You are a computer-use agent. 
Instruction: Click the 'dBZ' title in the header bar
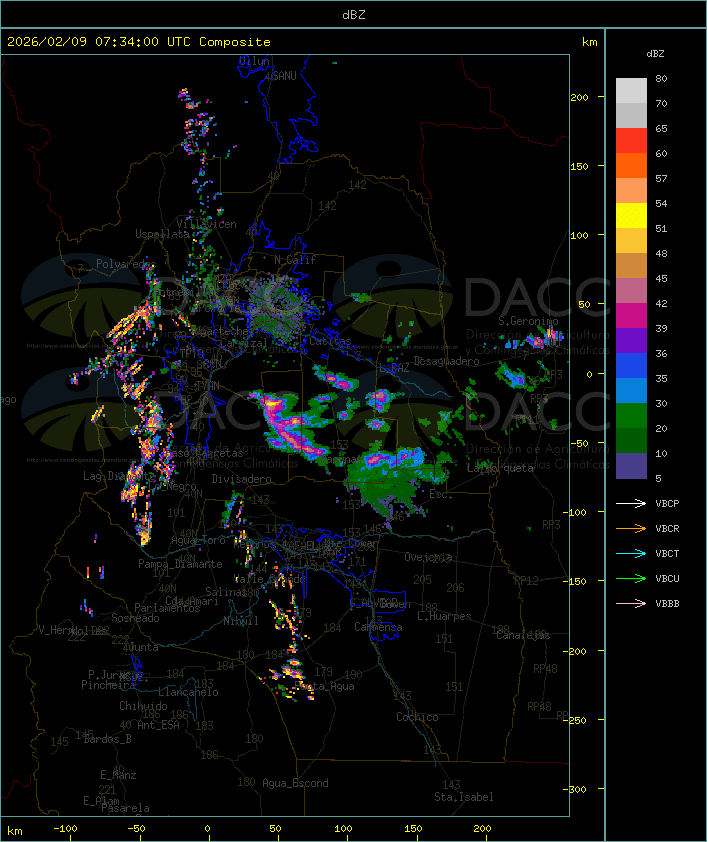coord(354,15)
